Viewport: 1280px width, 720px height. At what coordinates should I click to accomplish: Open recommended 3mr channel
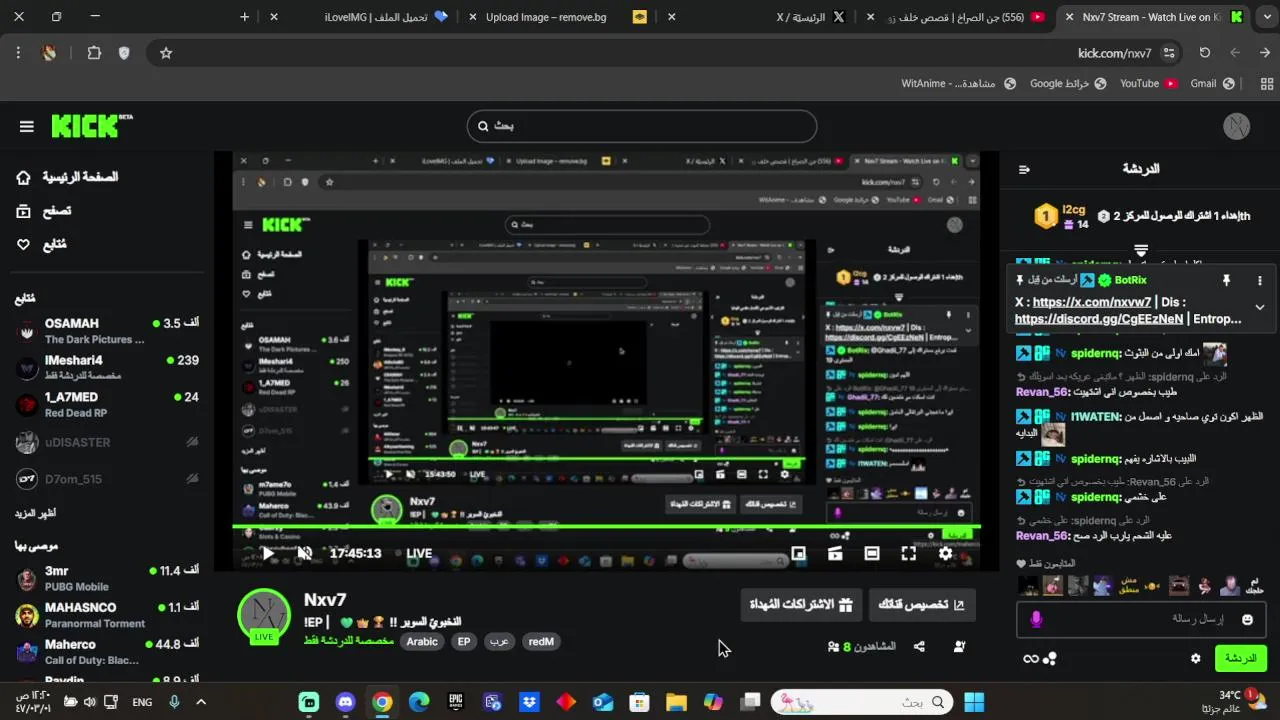[x=107, y=578]
